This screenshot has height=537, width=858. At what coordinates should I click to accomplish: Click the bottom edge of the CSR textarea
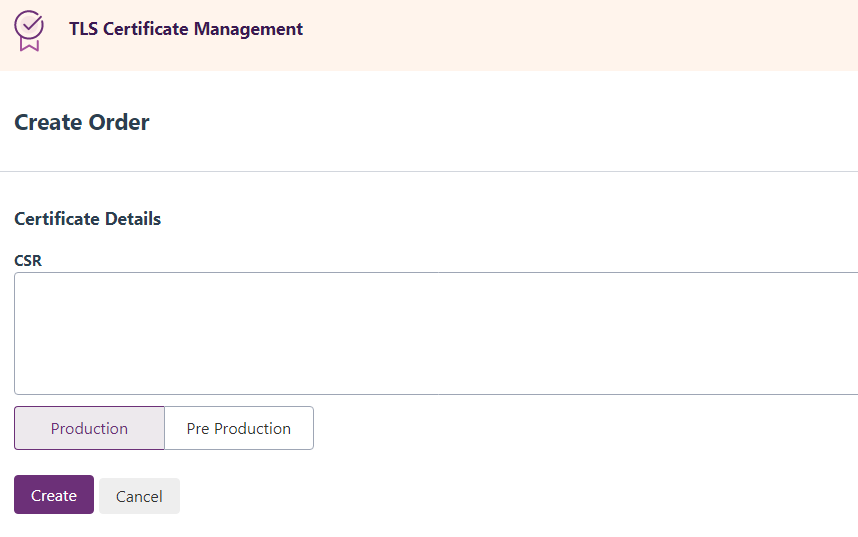click(436, 394)
